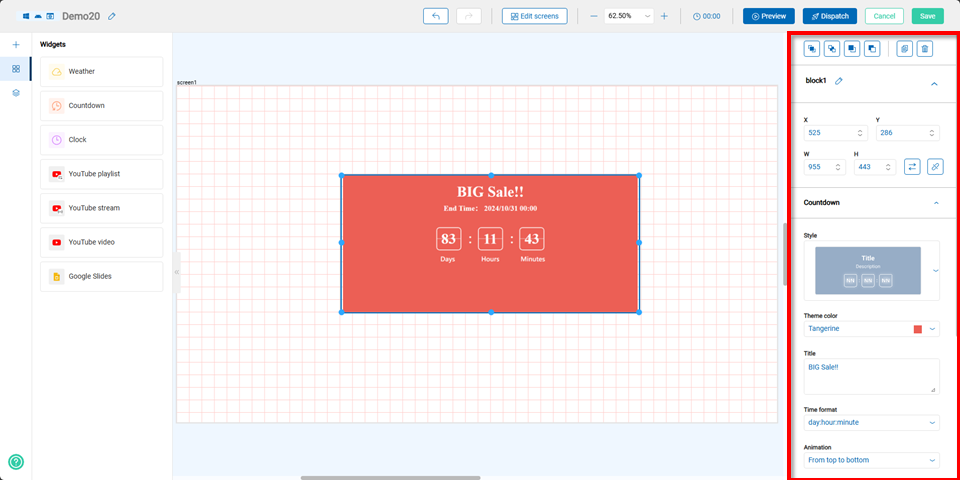The width and height of the screenshot is (960, 480).
Task: Edit the Demo20 project name
Action: [112, 17]
